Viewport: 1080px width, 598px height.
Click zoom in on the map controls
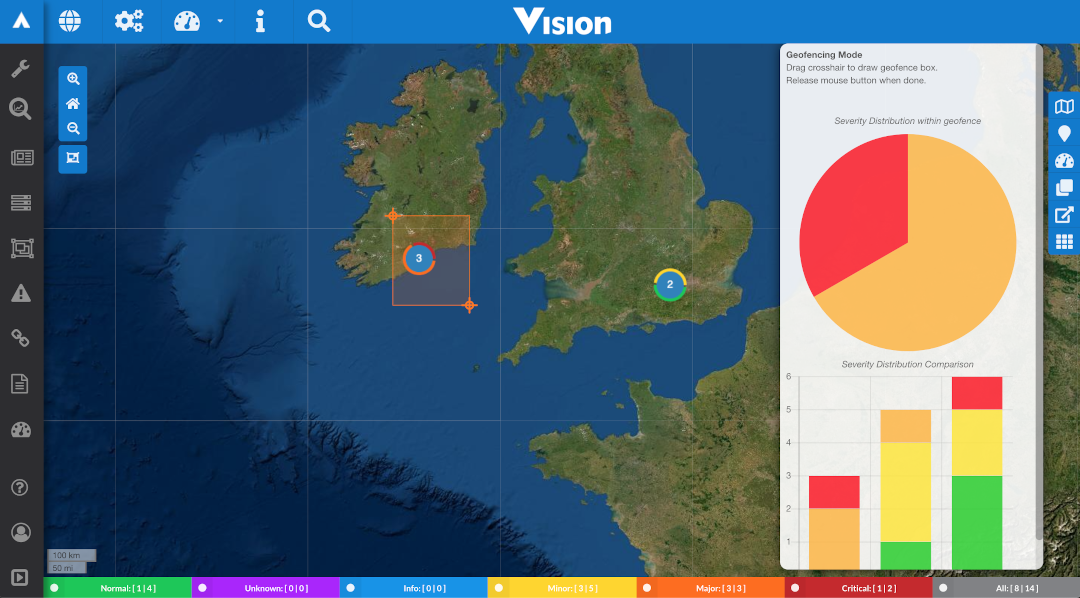pyautogui.click(x=72, y=78)
